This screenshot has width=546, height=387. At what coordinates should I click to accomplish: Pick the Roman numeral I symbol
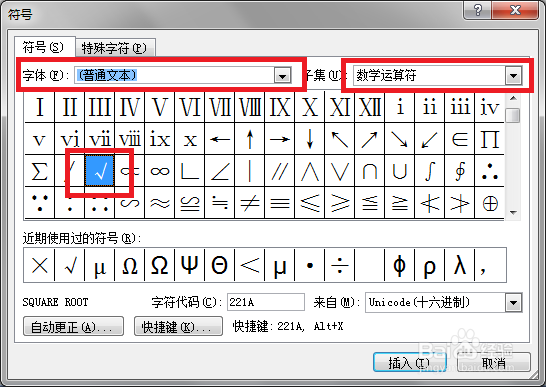pos(39,107)
